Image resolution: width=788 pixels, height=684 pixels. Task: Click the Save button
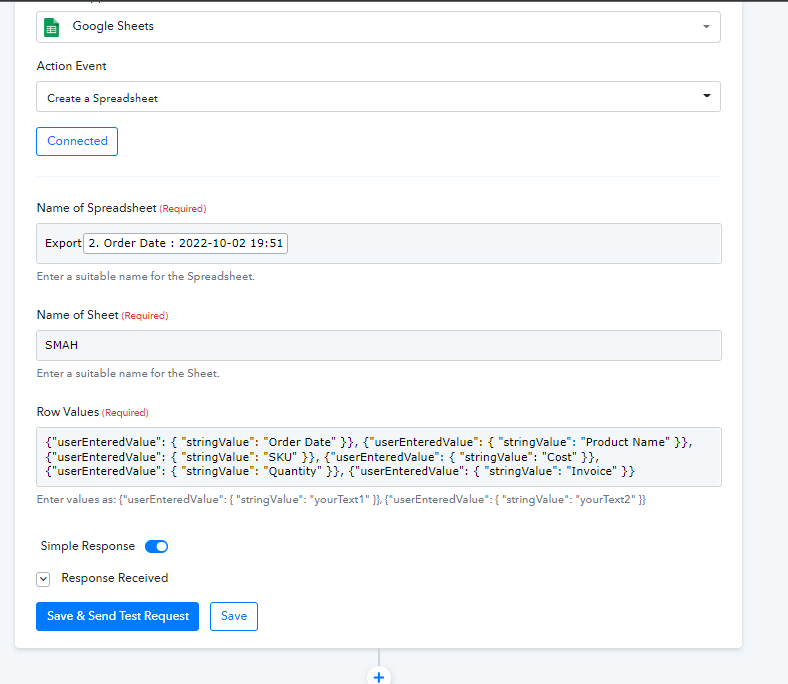pyautogui.click(x=234, y=616)
